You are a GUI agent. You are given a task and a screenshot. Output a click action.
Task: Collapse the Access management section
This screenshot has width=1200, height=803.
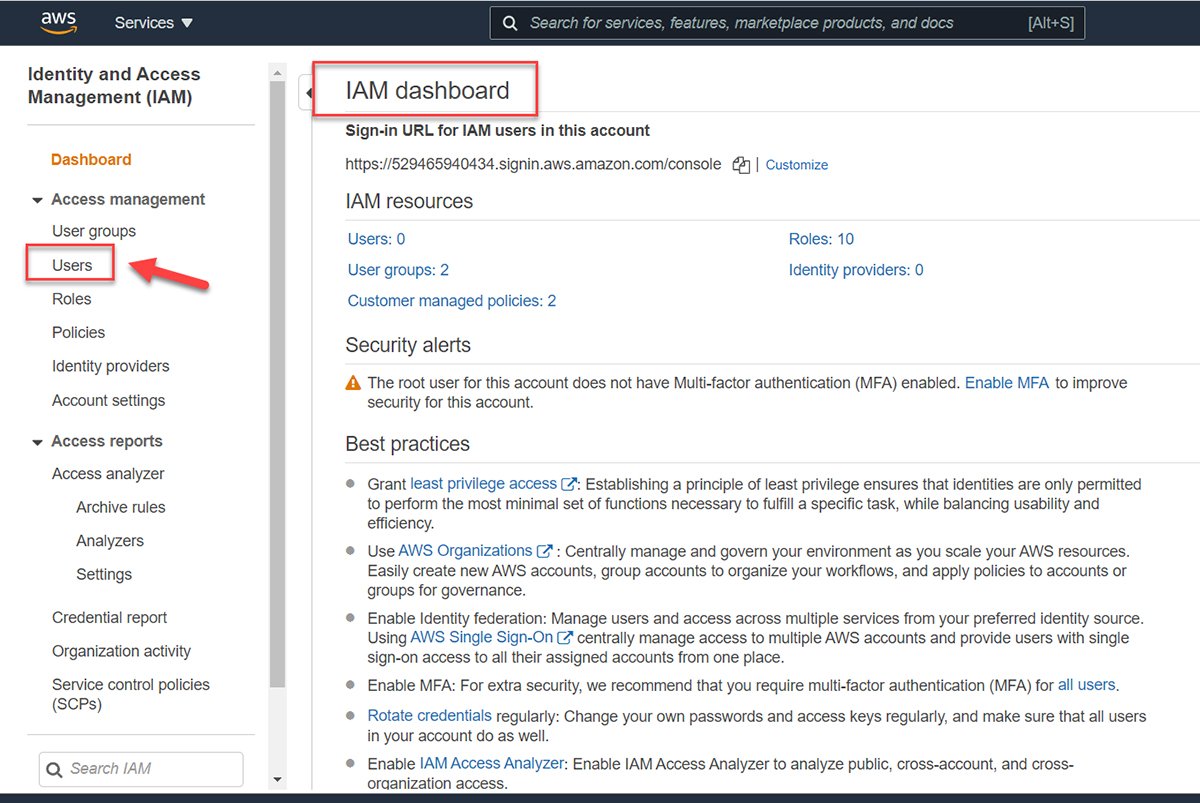[x=37, y=199]
